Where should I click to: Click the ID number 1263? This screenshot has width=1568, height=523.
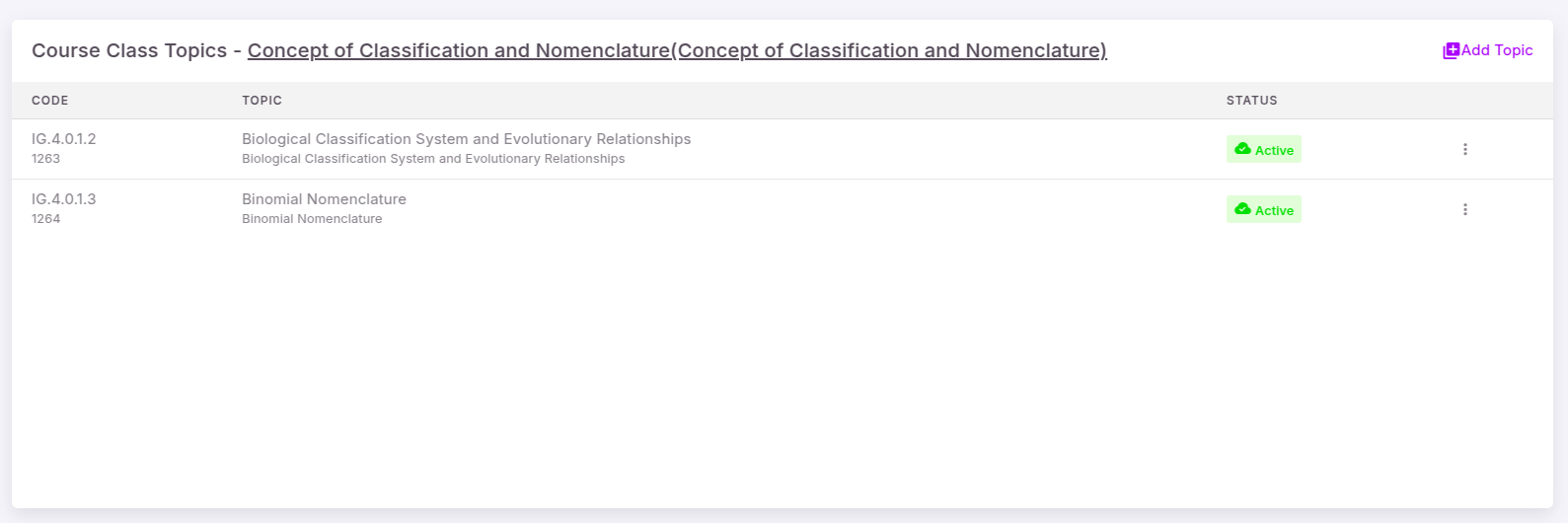[x=46, y=159]
